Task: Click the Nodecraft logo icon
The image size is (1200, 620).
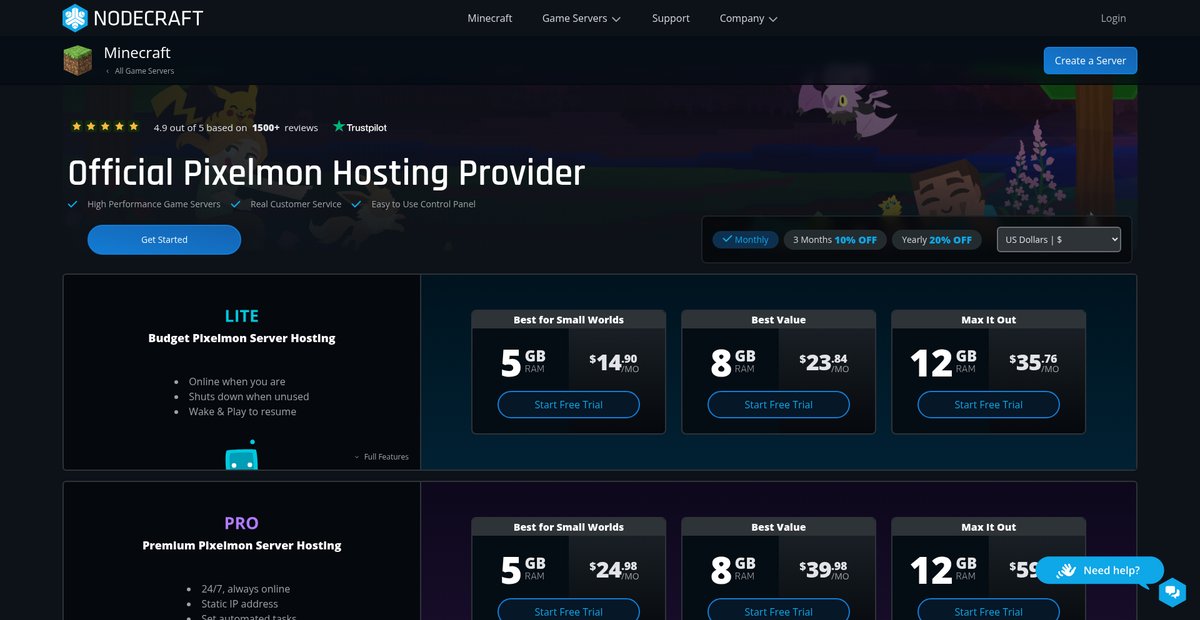Action: (x=75, y=18)
